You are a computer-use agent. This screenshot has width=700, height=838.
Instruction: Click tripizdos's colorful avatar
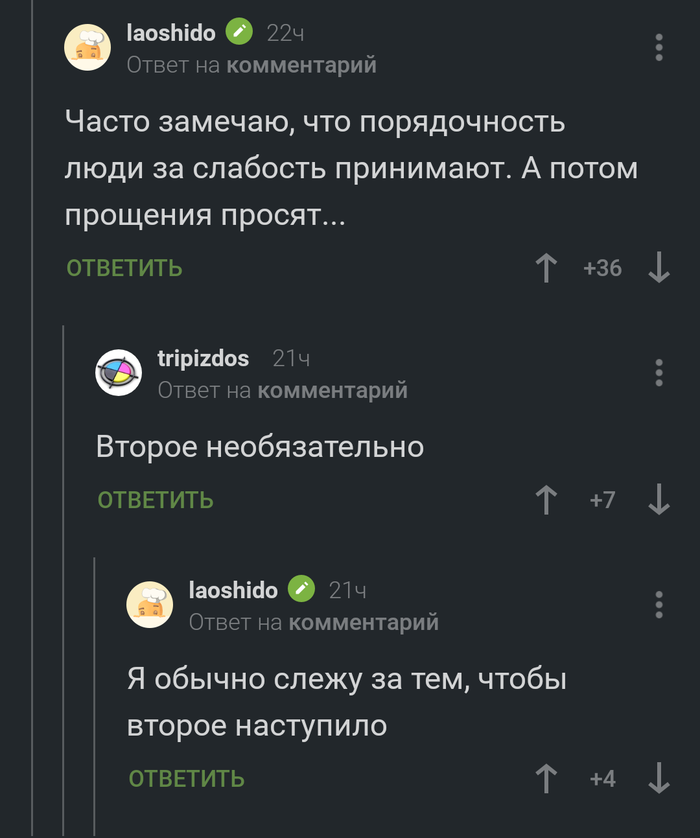(x=119, y=373)
